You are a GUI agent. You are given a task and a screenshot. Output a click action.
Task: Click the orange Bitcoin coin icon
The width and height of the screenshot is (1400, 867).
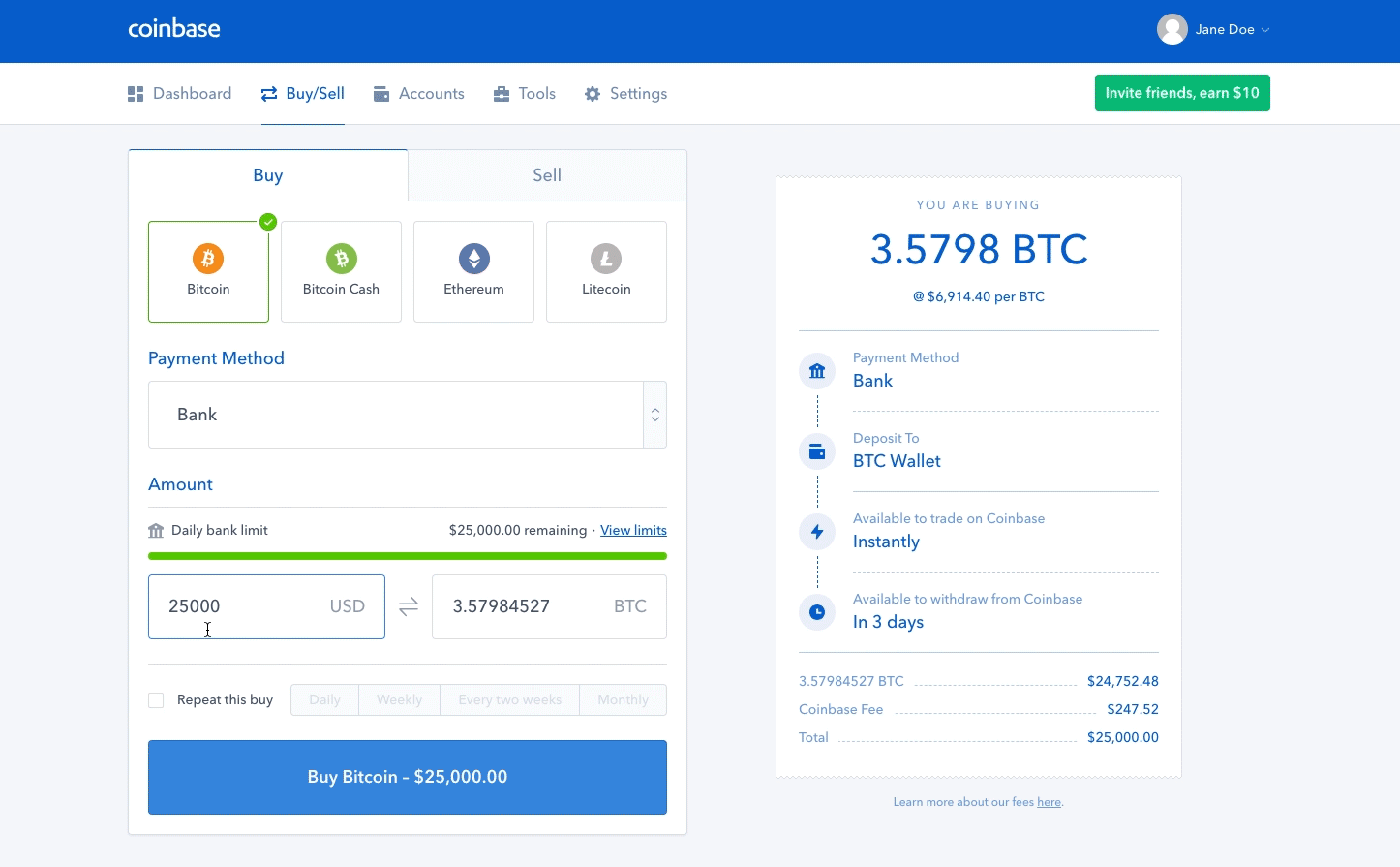pyautogui.click(x=208, y=259)
